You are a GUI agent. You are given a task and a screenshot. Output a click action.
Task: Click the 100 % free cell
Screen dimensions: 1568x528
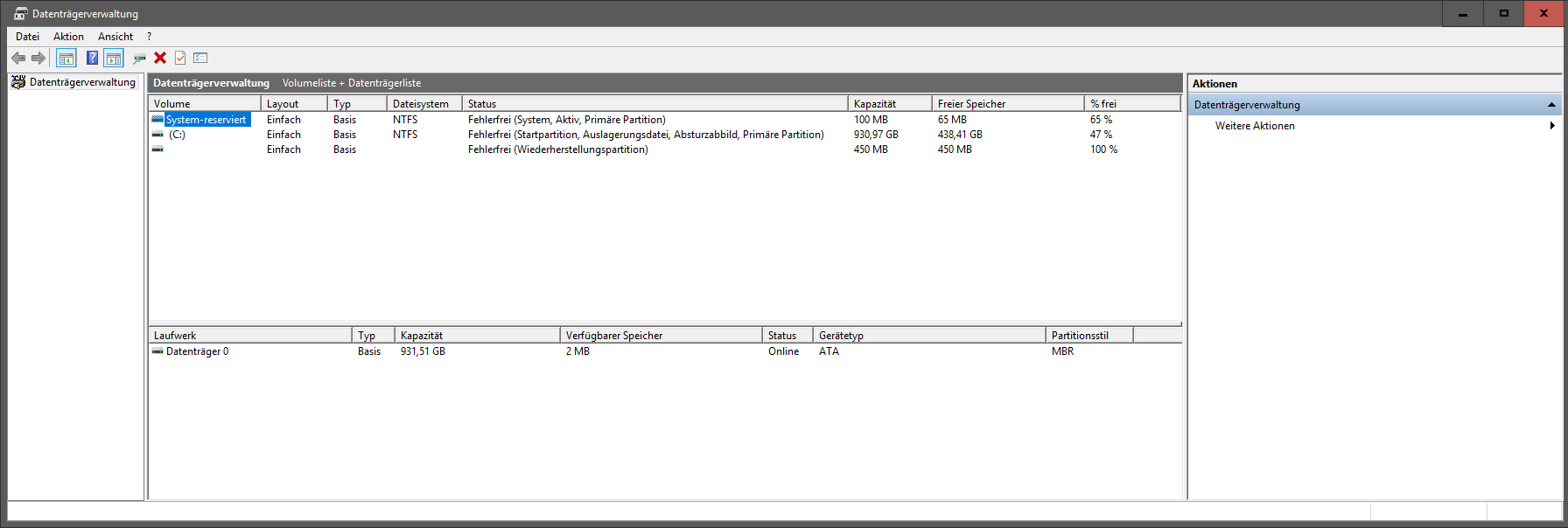coord(1103,149)
